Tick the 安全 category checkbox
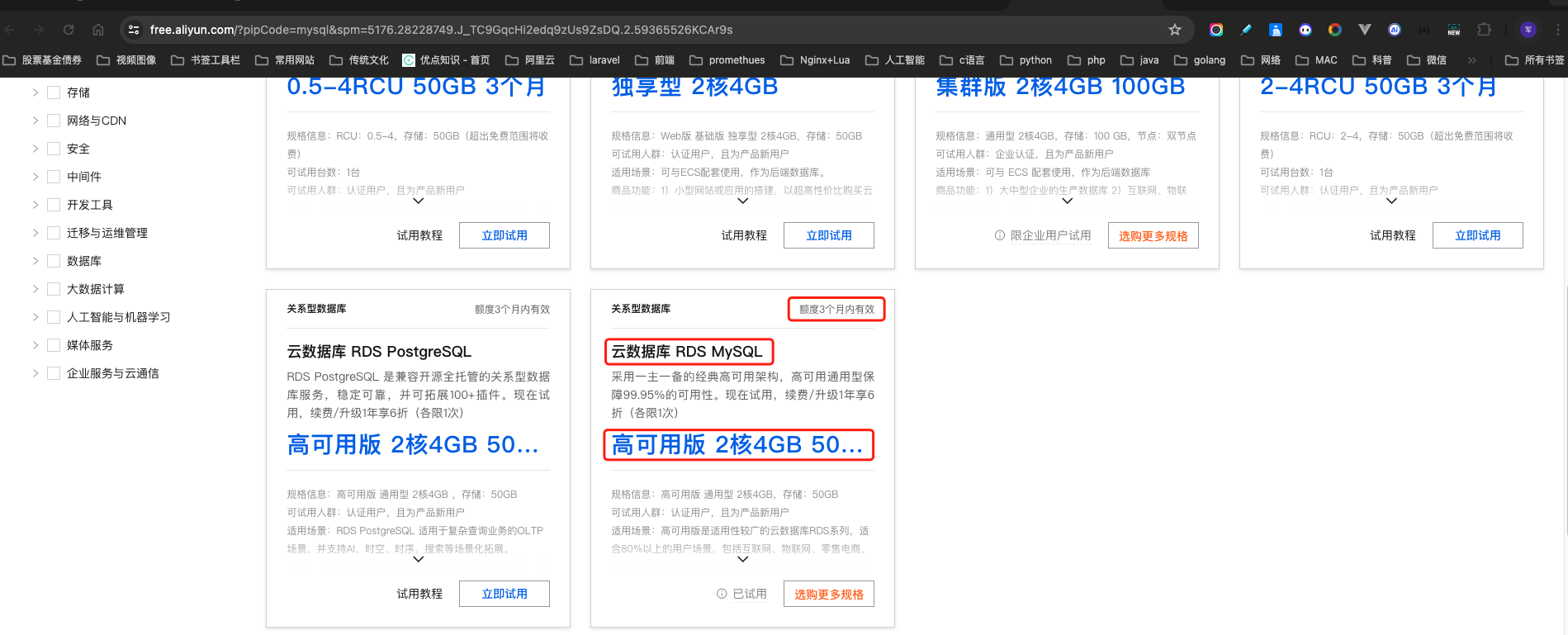Viewport: 1568px width, 635px height. pos(54,149)
